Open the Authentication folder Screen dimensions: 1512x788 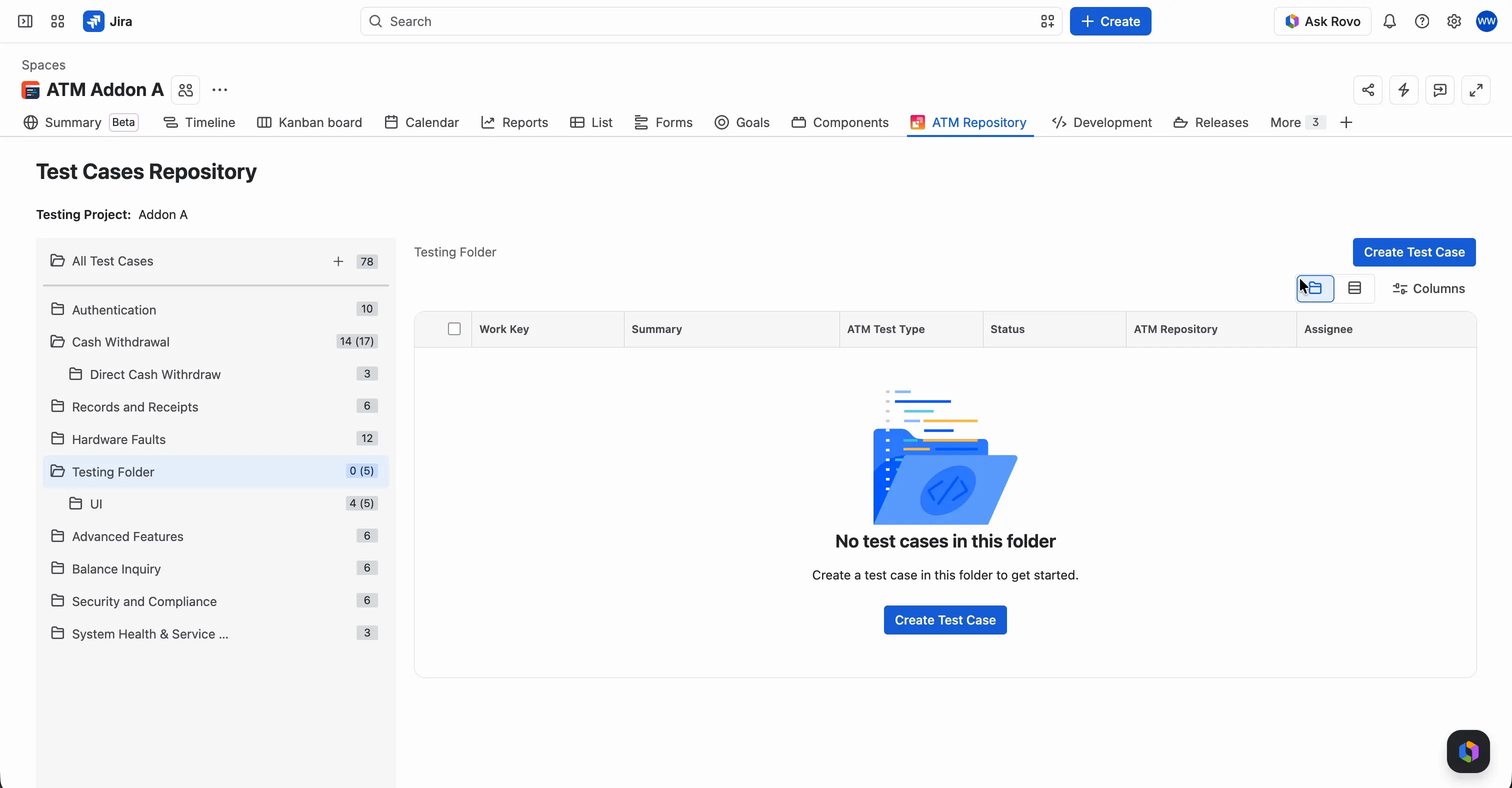click(216, 309)
